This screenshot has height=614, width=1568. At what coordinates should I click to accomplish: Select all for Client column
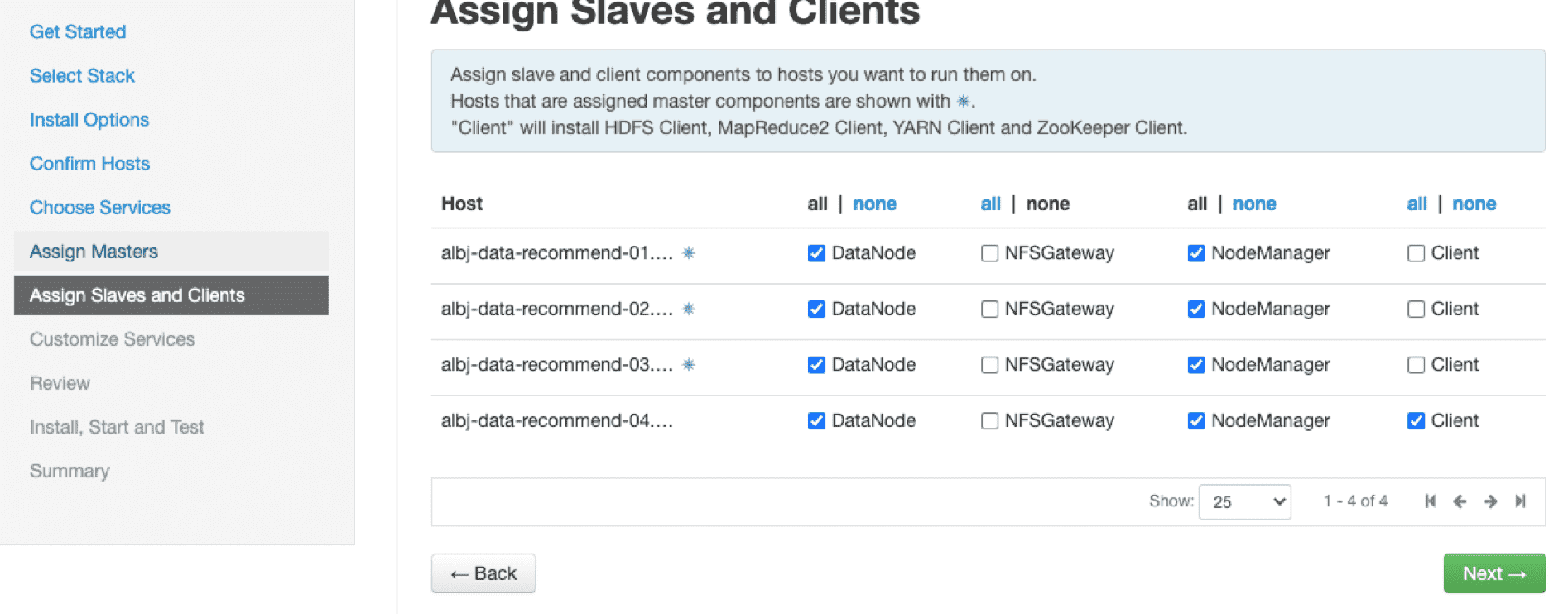click(x=1416, y=204)
